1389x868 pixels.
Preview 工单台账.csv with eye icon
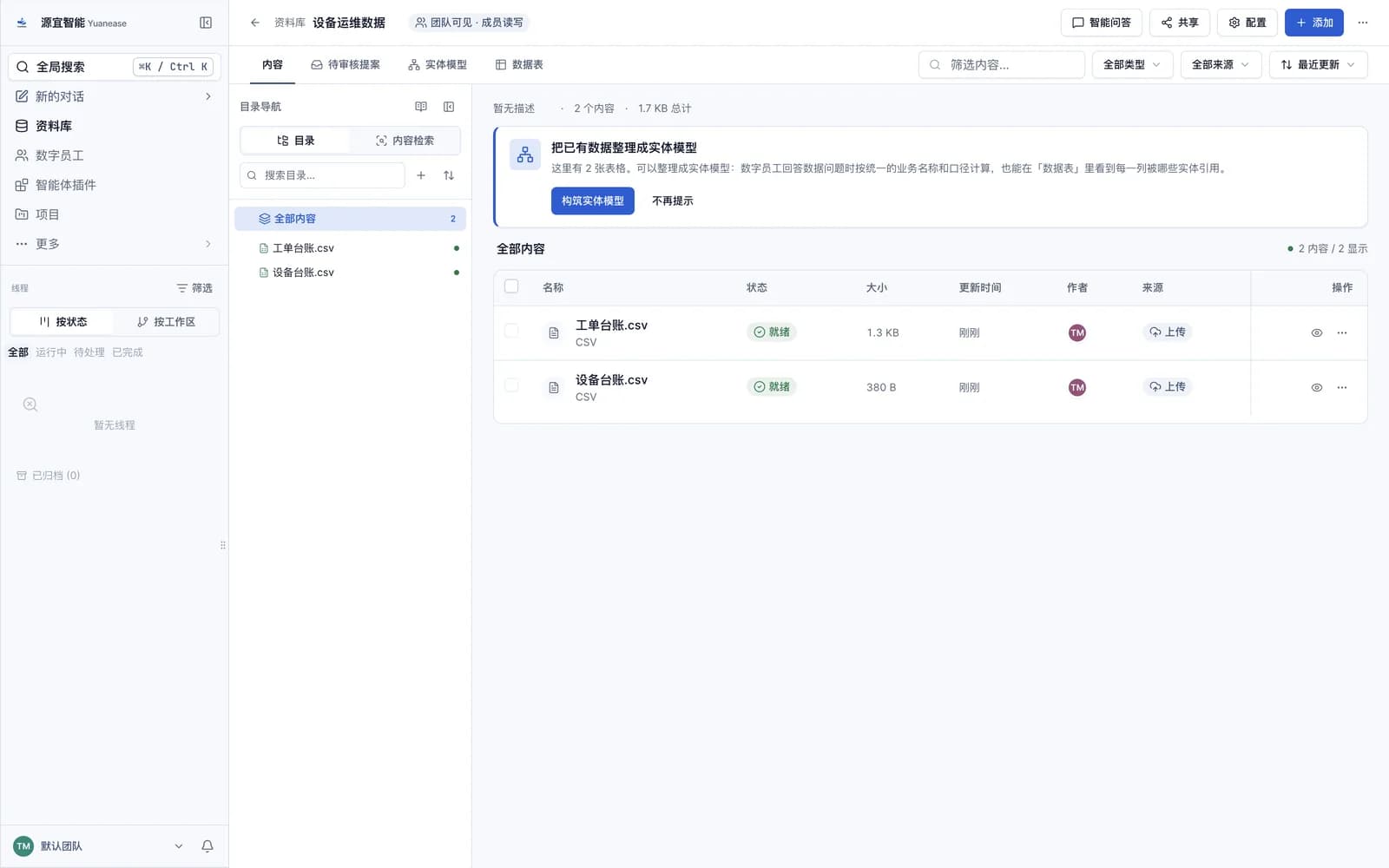tap(1317, 332)
